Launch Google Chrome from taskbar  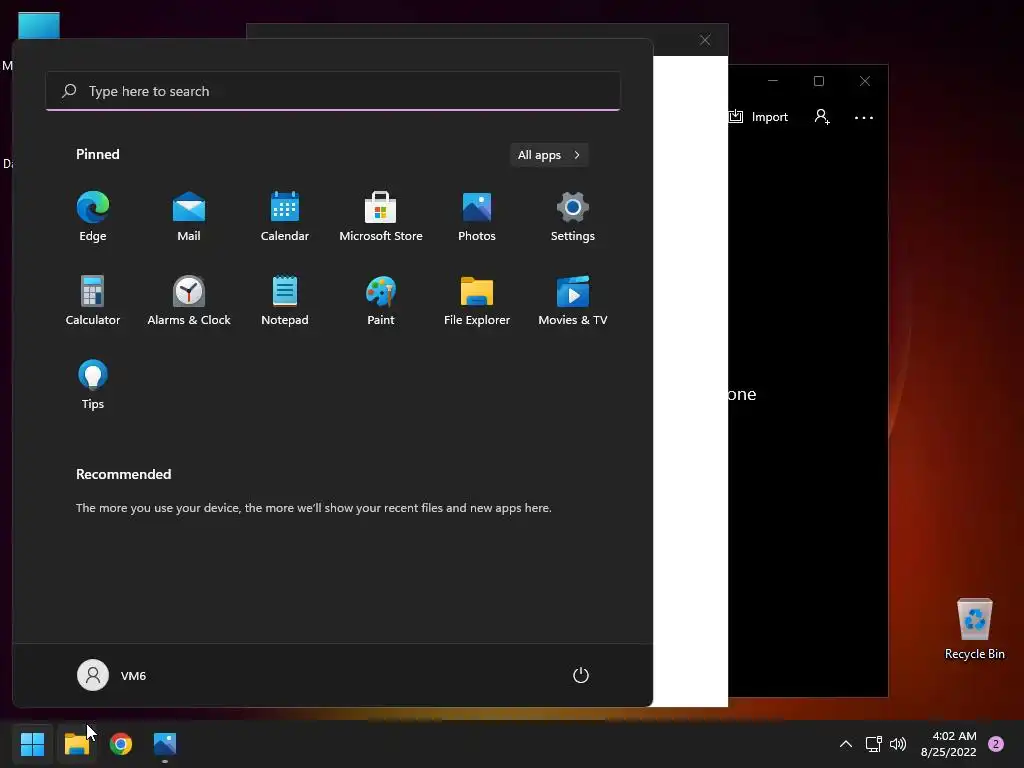[121, 744]
